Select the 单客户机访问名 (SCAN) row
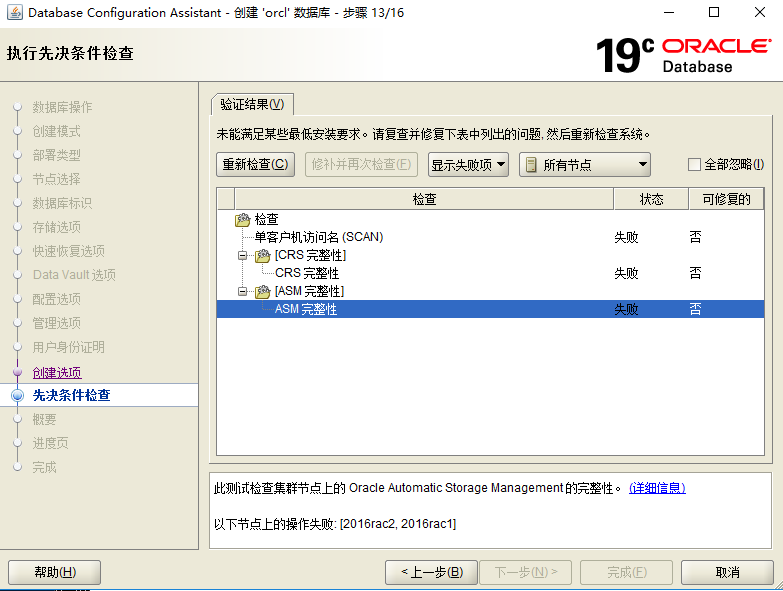 [318, 238]
